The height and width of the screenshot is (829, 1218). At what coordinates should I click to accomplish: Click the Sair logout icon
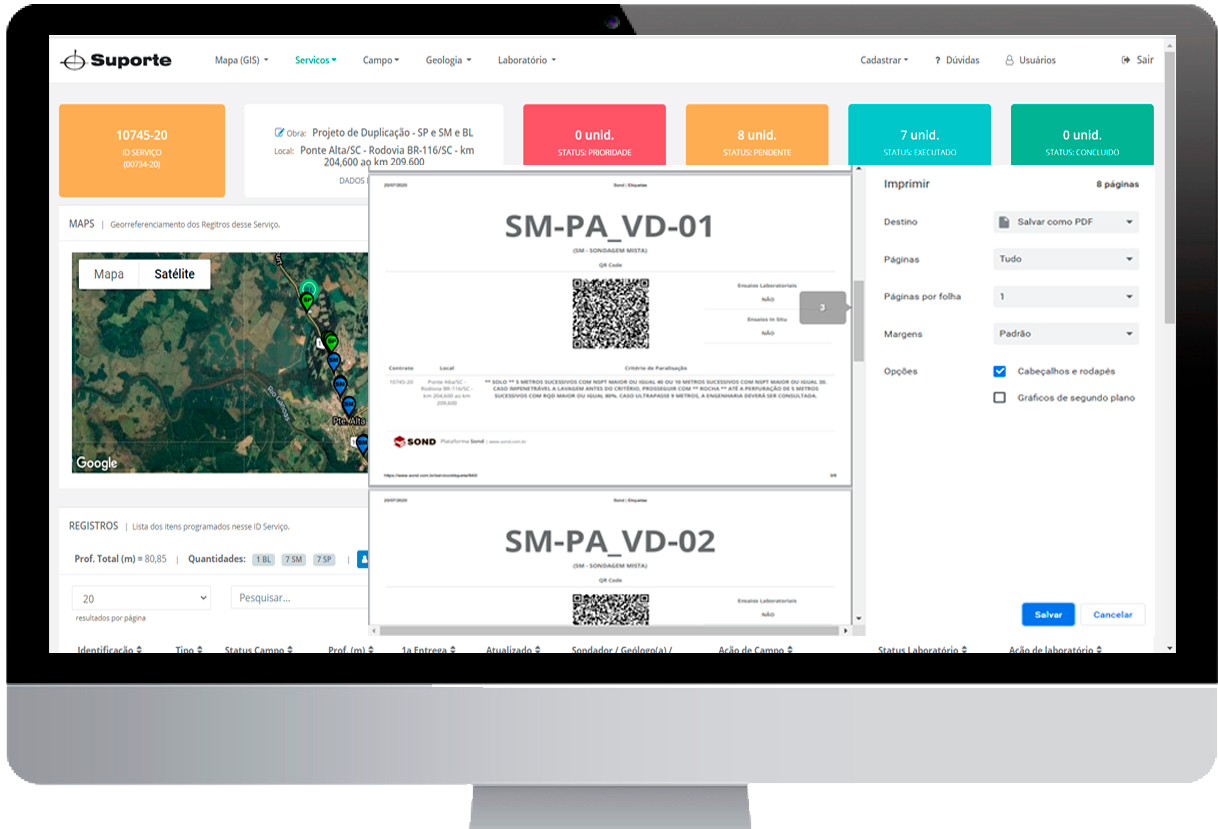(x=1126, y=60)
